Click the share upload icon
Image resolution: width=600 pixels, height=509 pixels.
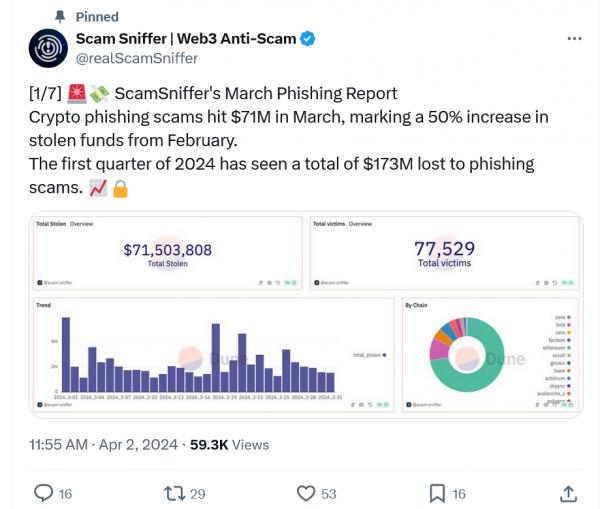pos(567,493)
